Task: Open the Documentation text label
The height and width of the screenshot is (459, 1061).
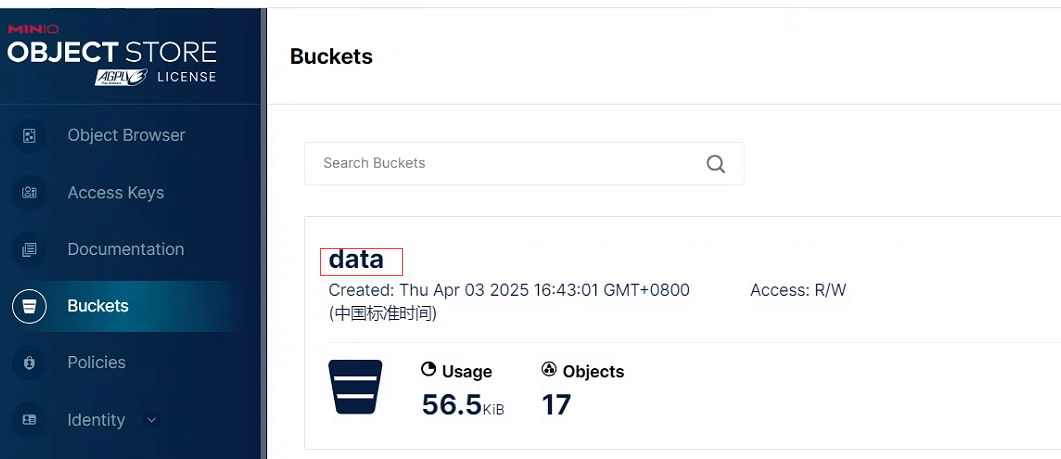Action: point(125,250)
